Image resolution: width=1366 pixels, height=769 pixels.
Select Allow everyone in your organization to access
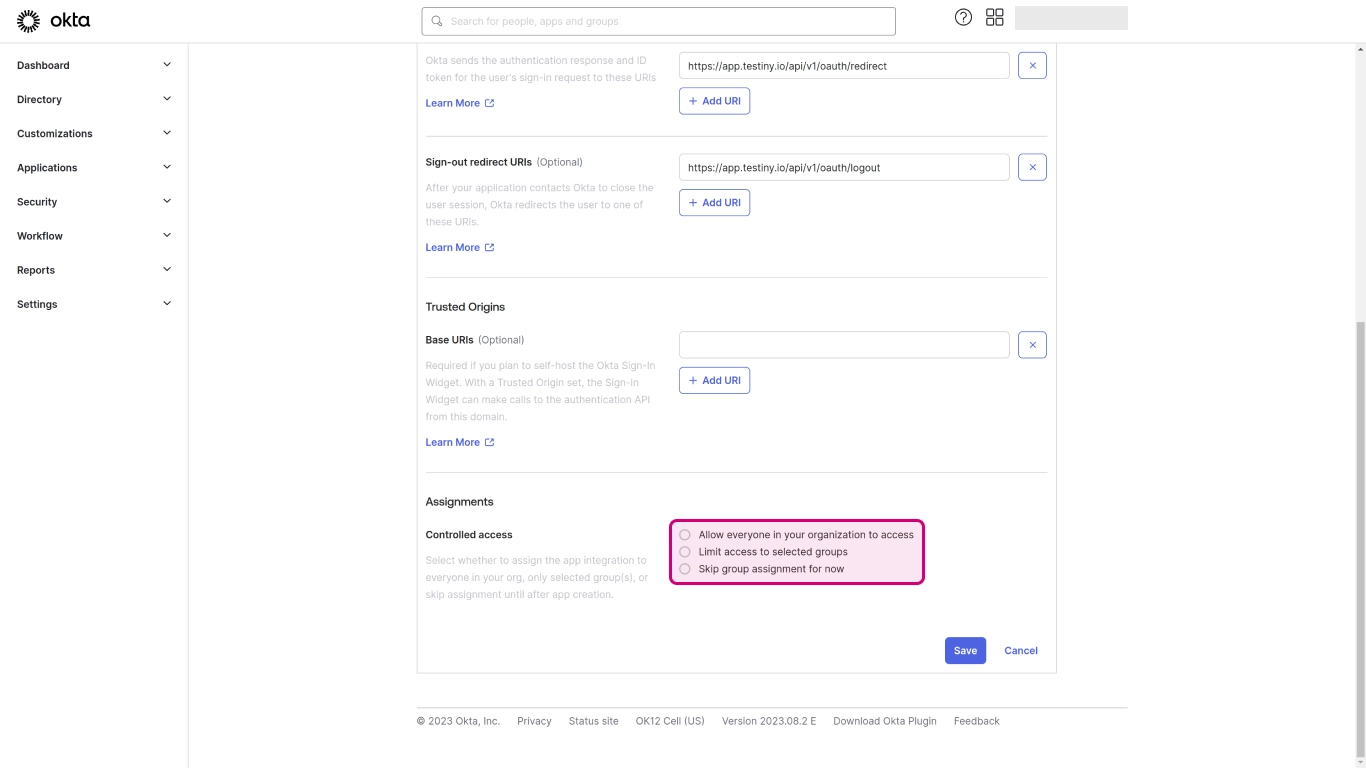tap(685, 535)
